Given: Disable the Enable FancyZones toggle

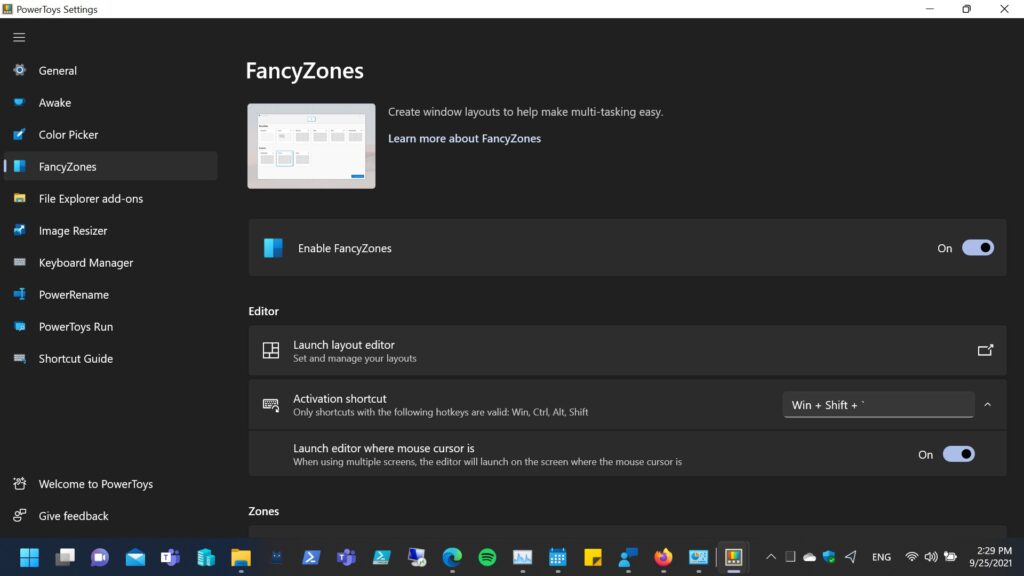Looking at the screenshot, I should pos(977,248).
